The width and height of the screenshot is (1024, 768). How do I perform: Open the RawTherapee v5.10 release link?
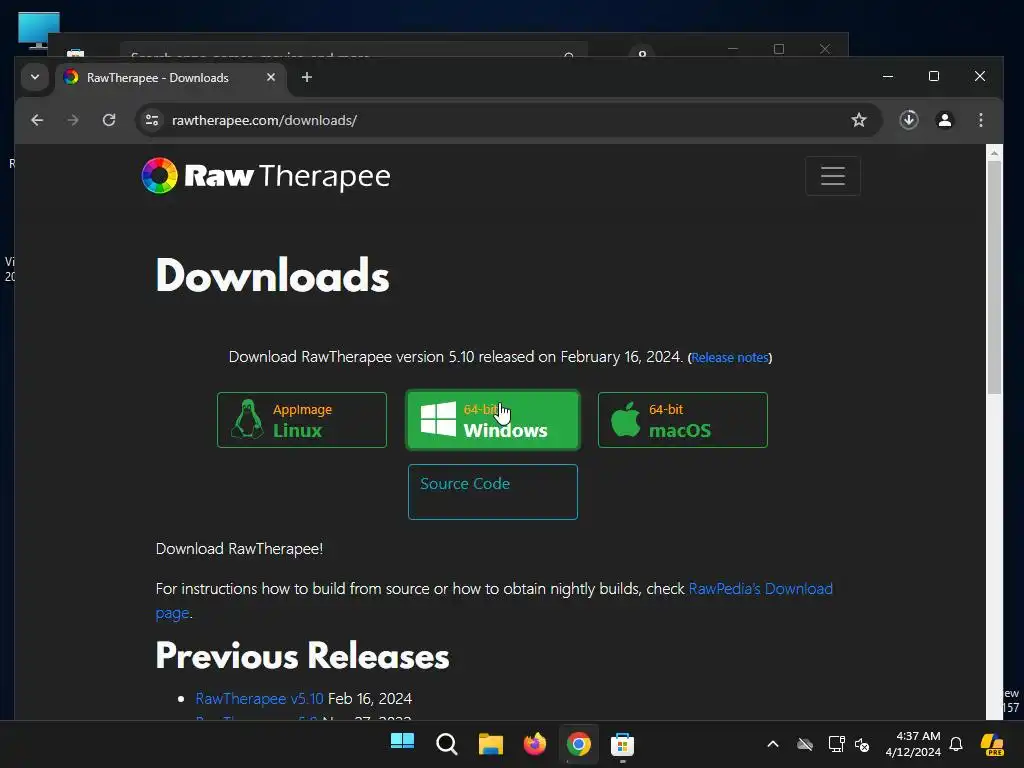coord(259,699)
